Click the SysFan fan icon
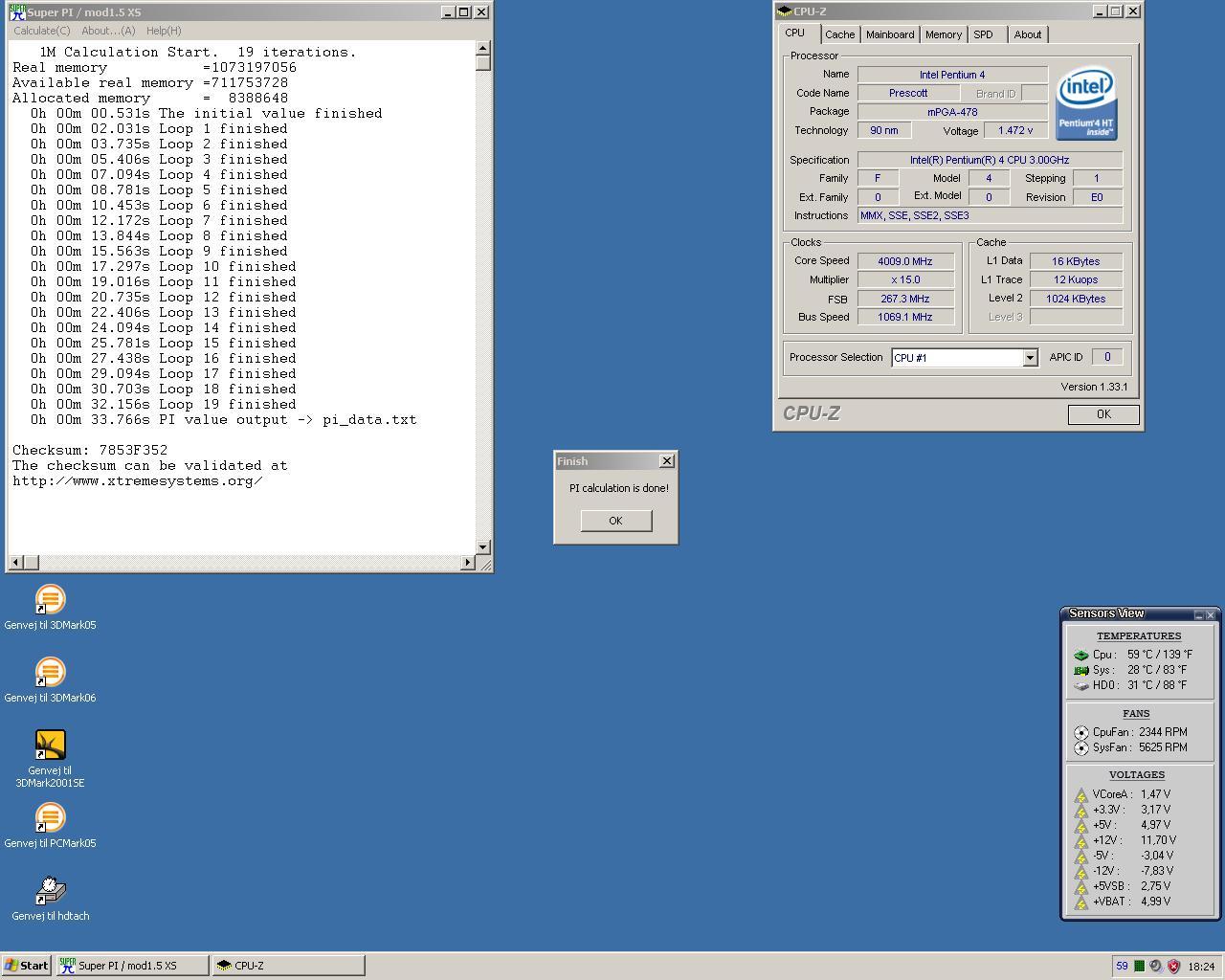 pyautogui.click(x=1081, y=748)
